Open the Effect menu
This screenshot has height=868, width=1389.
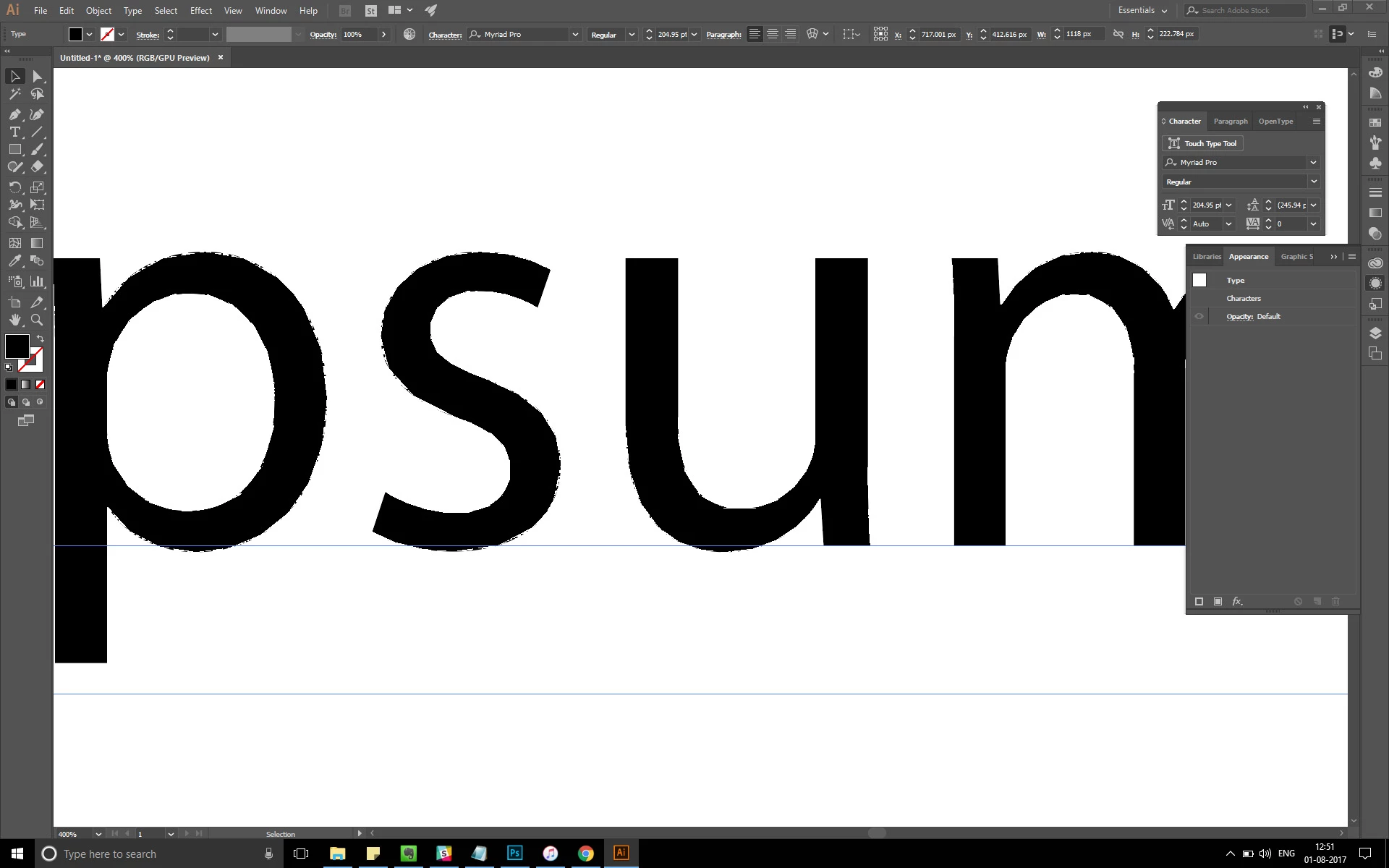pos(201,10)
